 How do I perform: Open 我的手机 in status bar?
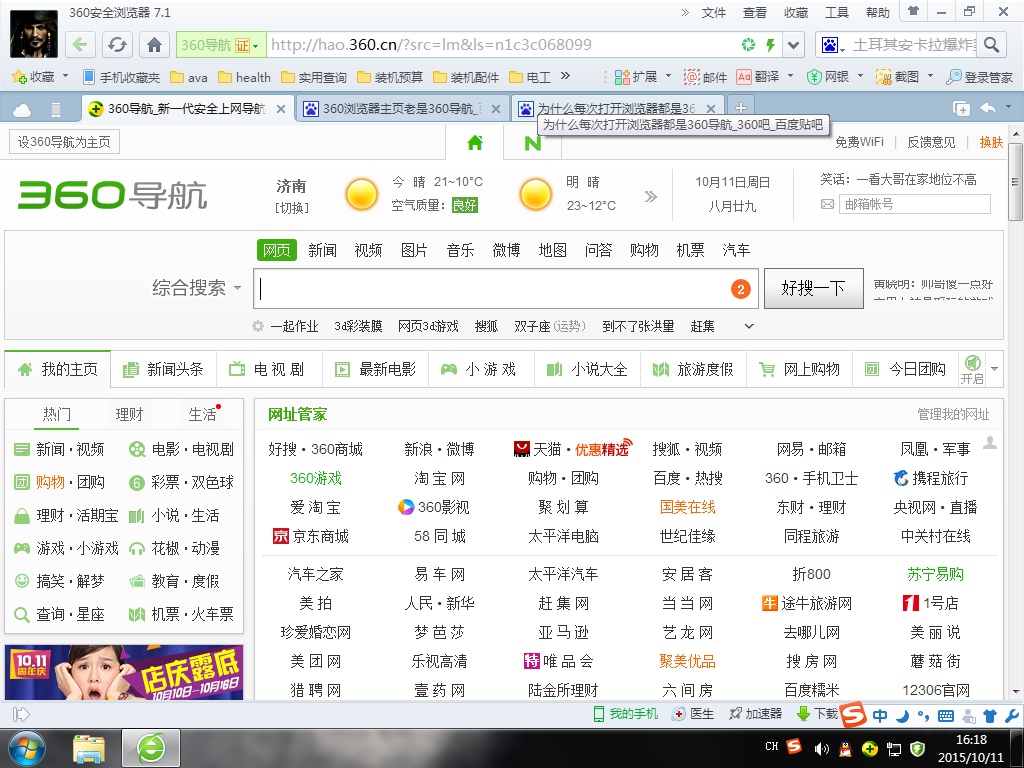tap(625, 714)
